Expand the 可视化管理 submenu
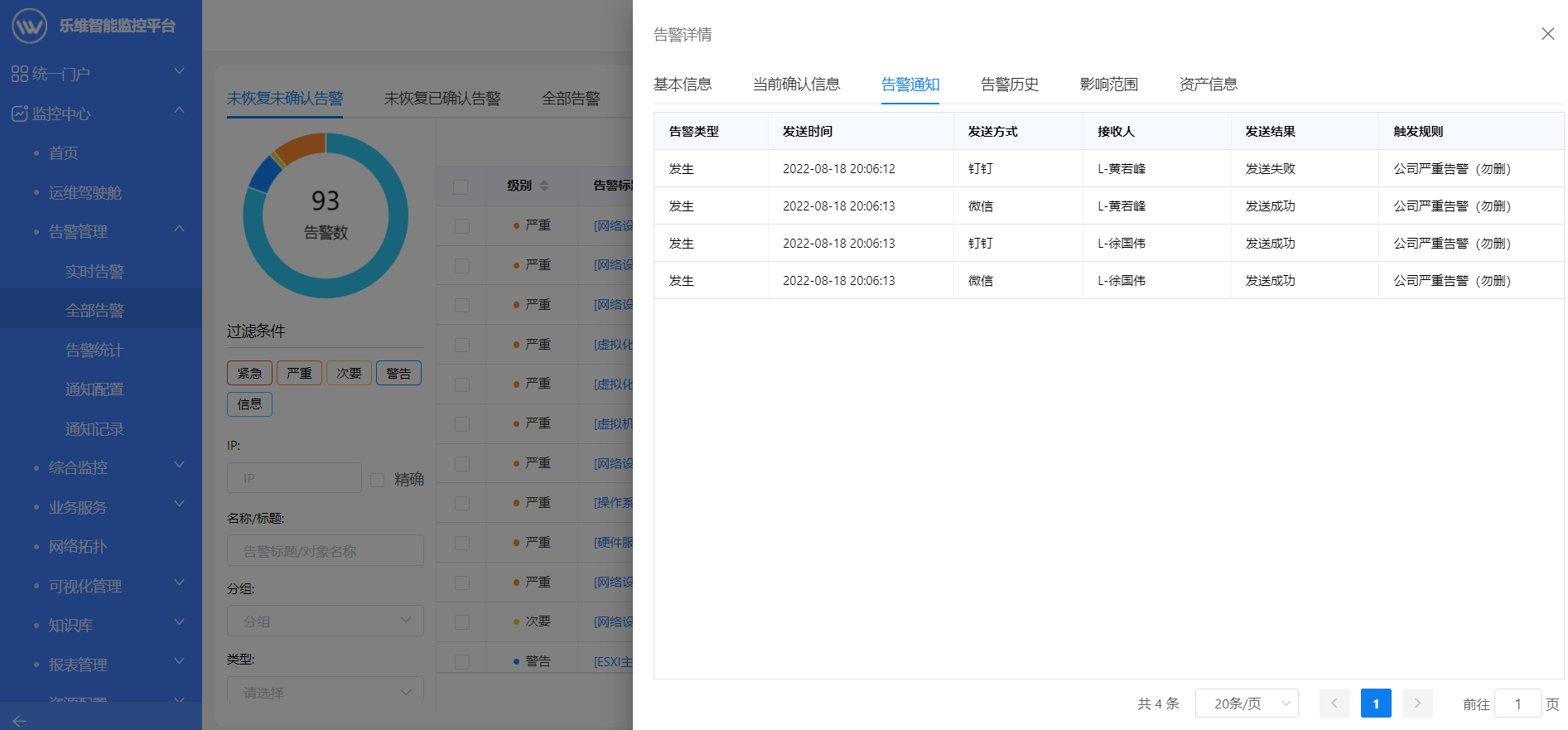 [x=179, y=583]
